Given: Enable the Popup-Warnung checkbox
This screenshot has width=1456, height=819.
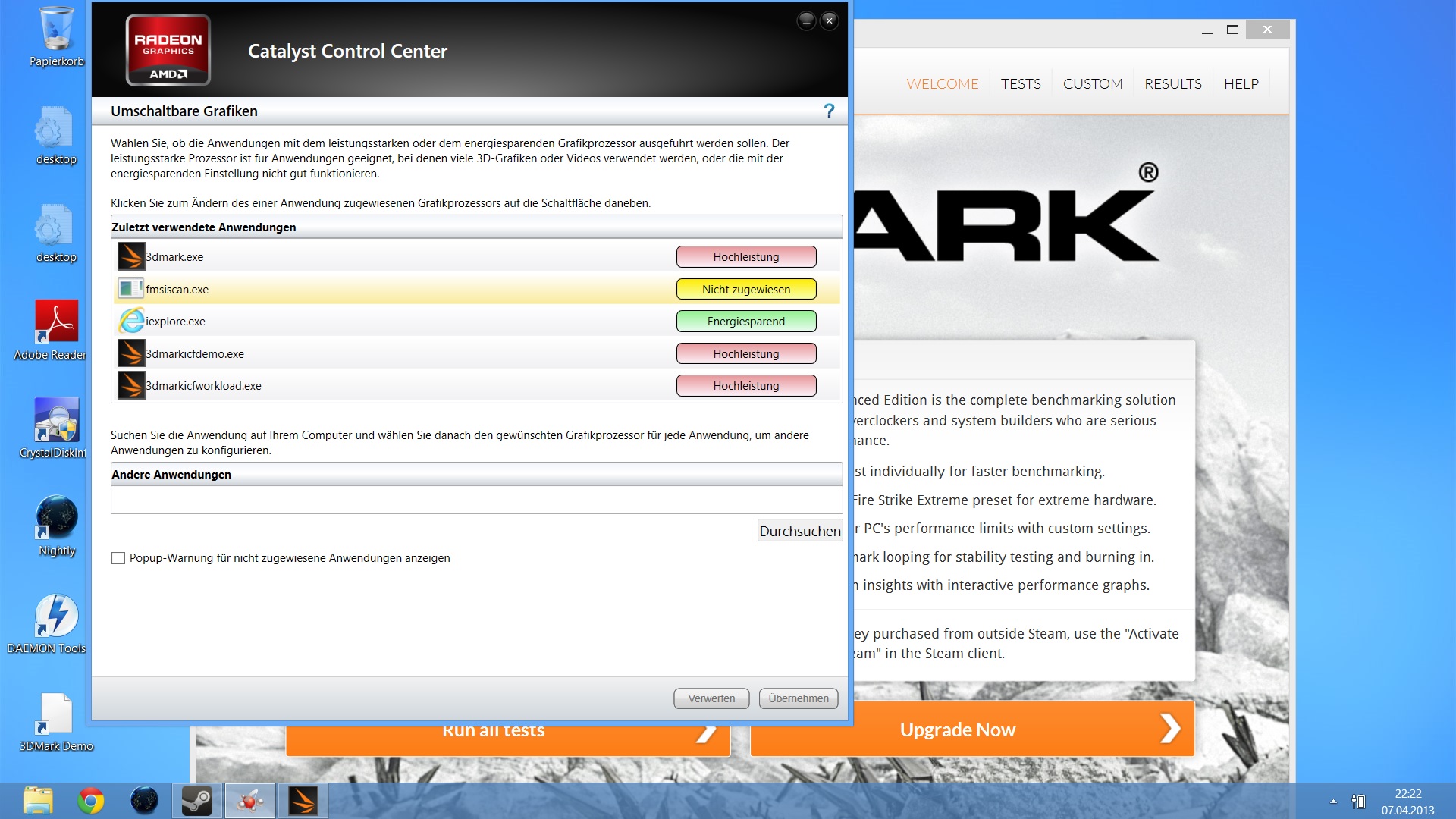Looking at the screenshot, I should pyautogui.click(x=118, y=558).
